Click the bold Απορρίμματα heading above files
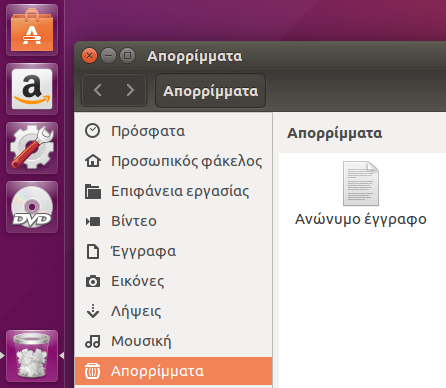Screen dimensions: 446x388 tap(334, 133)
